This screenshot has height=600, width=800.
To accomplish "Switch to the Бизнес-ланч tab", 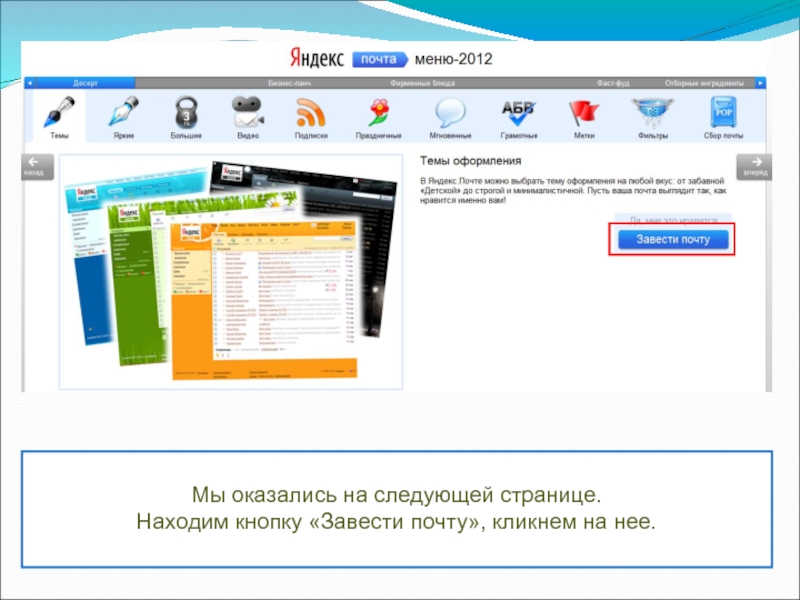I will 289,83.
